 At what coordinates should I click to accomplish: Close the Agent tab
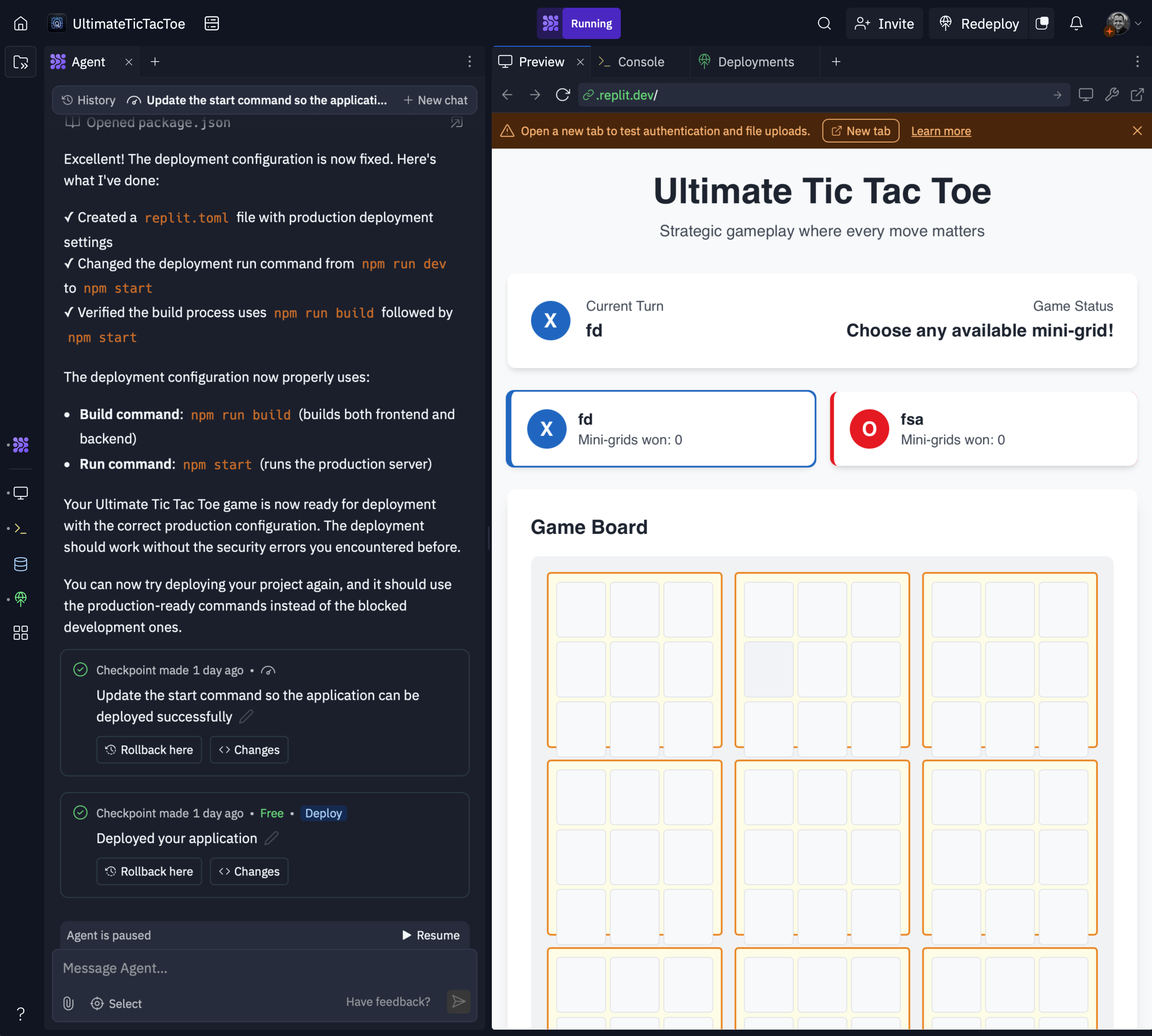129,62
